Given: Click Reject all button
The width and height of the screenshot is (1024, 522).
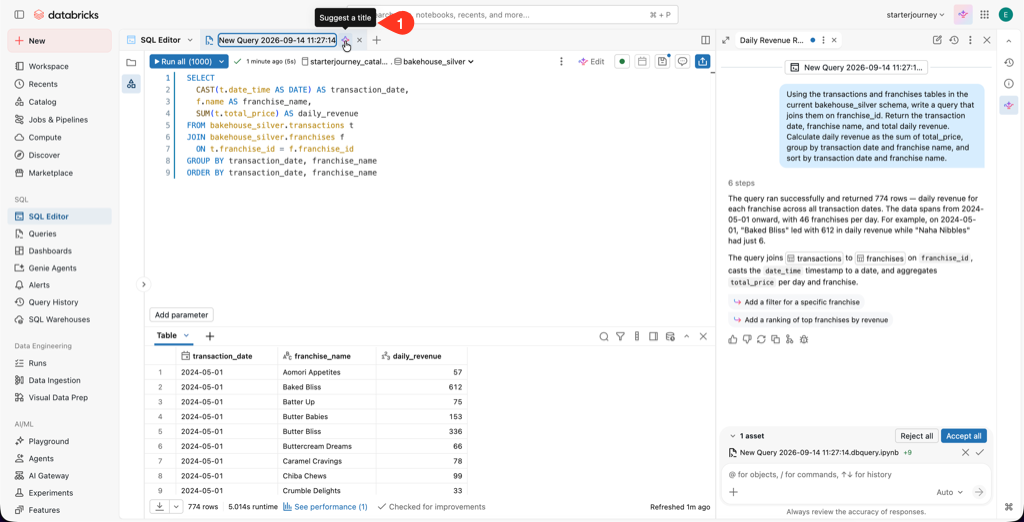Looking at the screenshot, I should pyautogui.click(x=916, y=436).
